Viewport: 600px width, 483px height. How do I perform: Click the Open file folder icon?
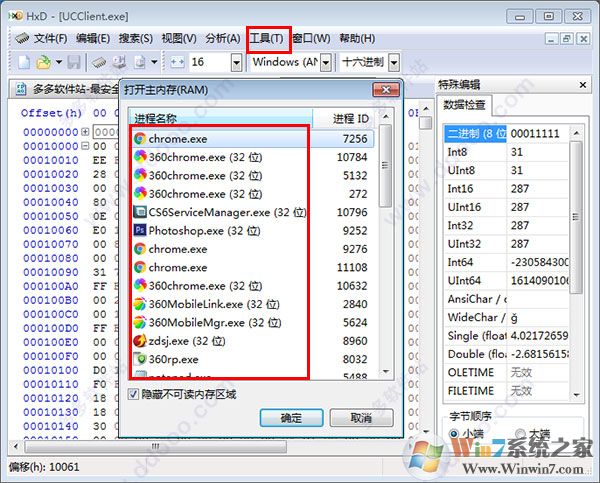click(43, 62)
